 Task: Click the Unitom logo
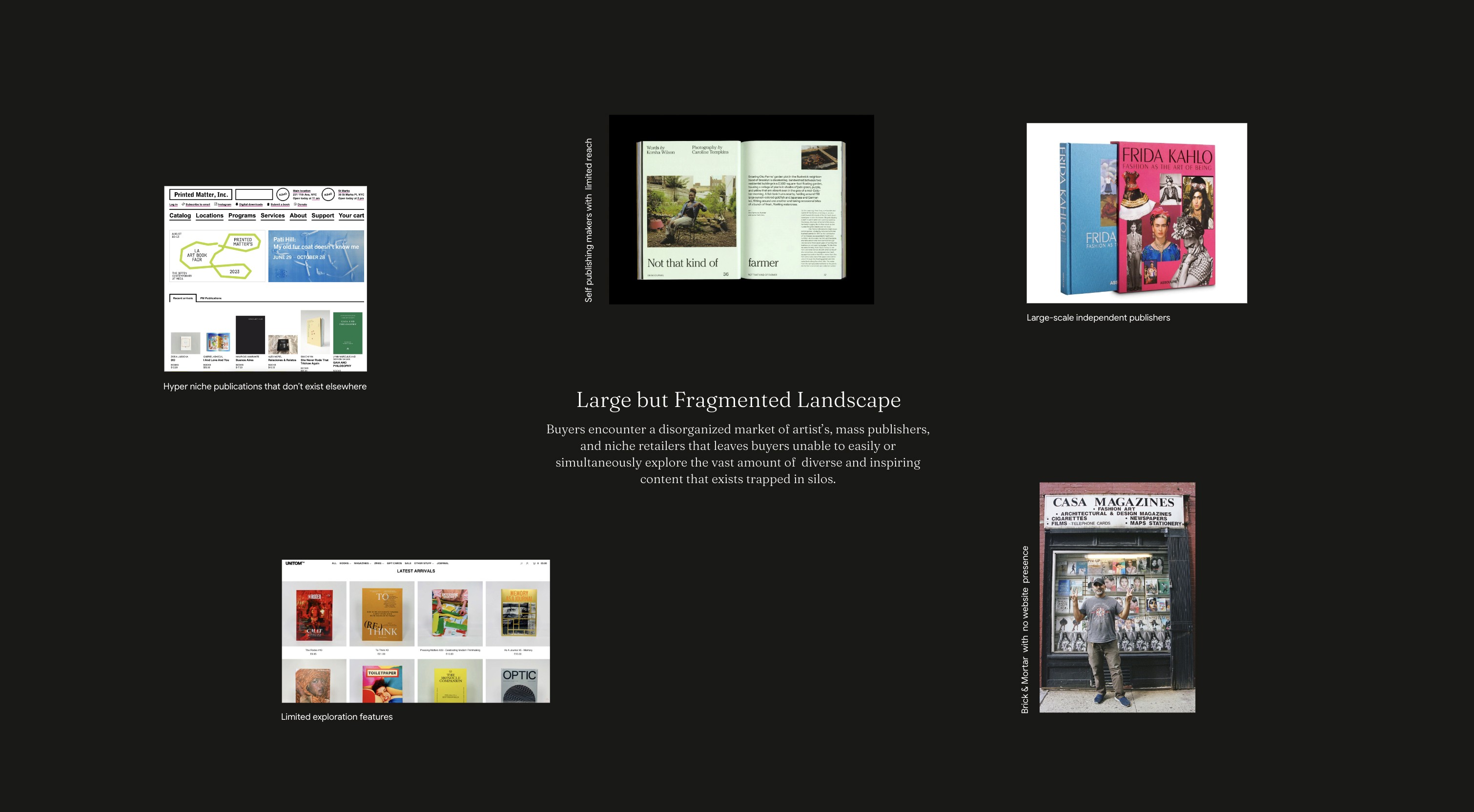tap(295, 564)
